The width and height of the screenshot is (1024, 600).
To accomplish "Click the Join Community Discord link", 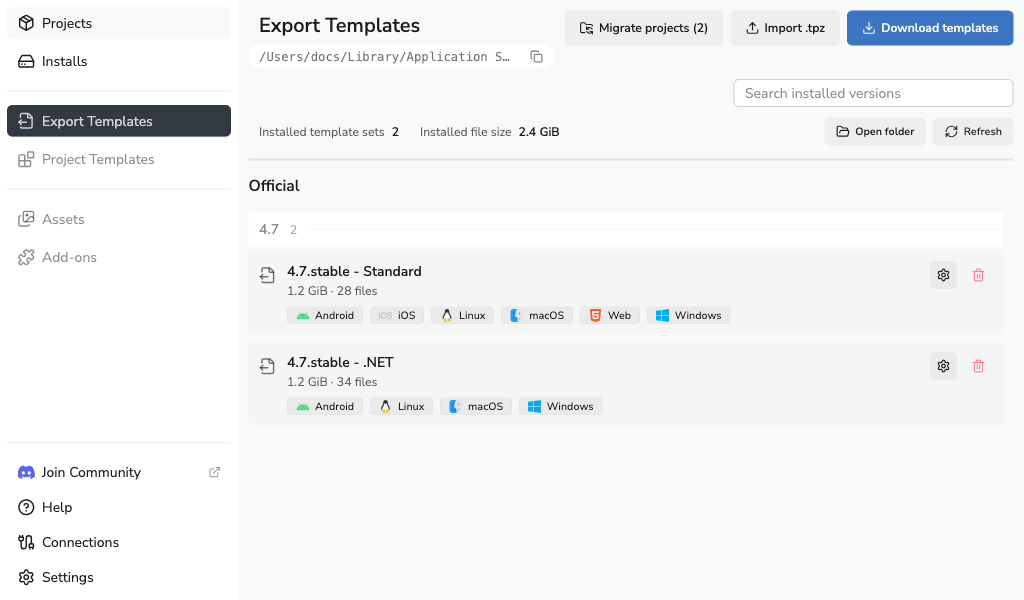I will pos(118,472).
